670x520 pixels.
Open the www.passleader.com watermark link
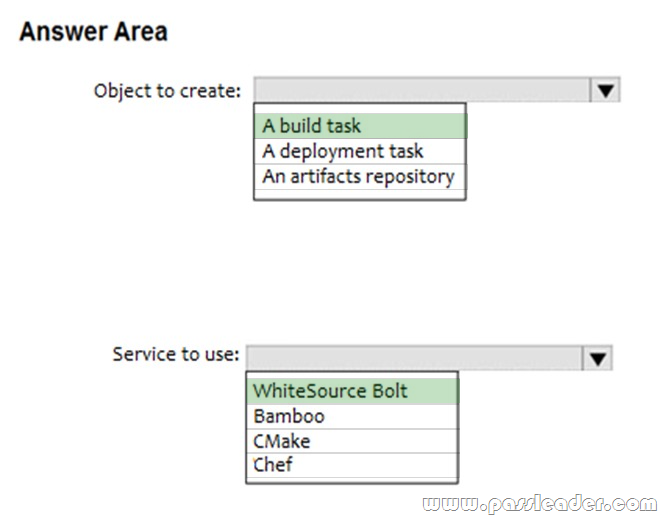[541, 502]
